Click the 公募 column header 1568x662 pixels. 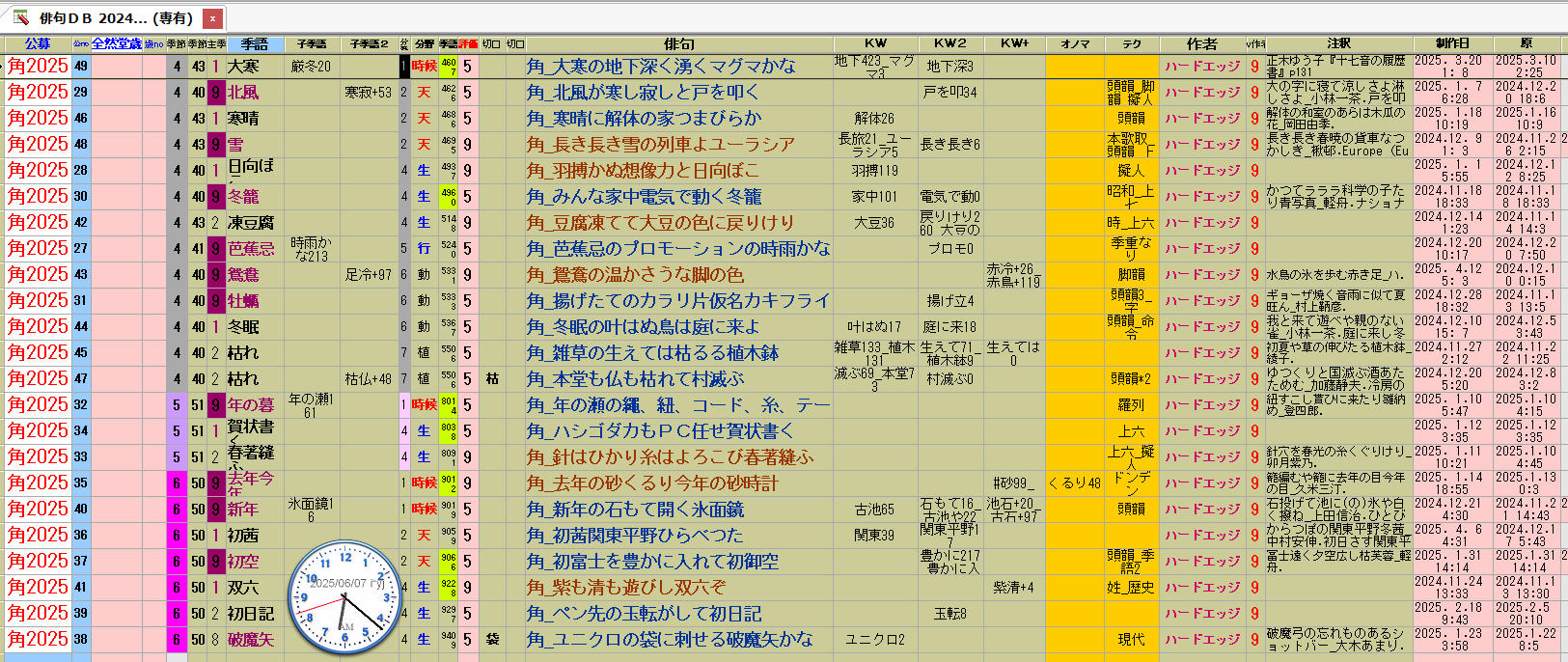click(38, 43)
